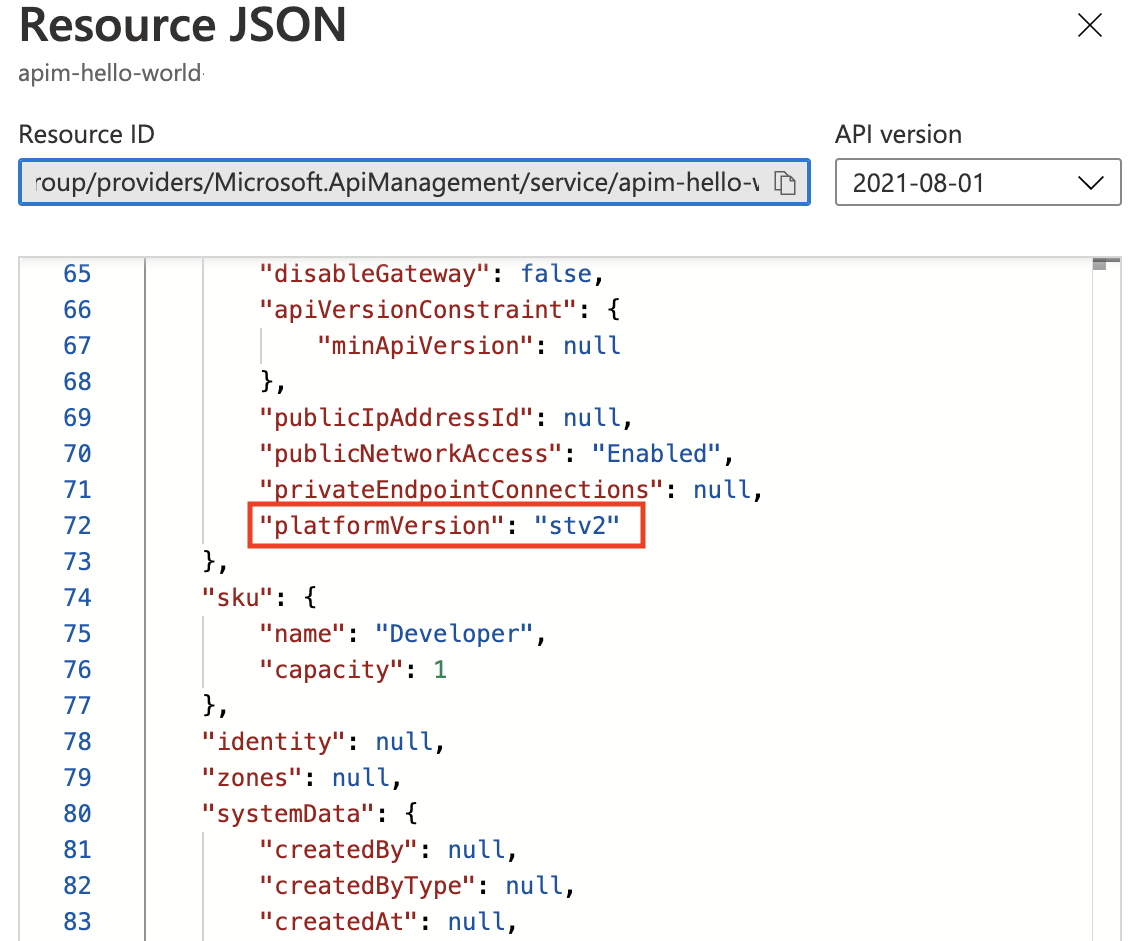Click line number 80 for systemData

(77, 813)
